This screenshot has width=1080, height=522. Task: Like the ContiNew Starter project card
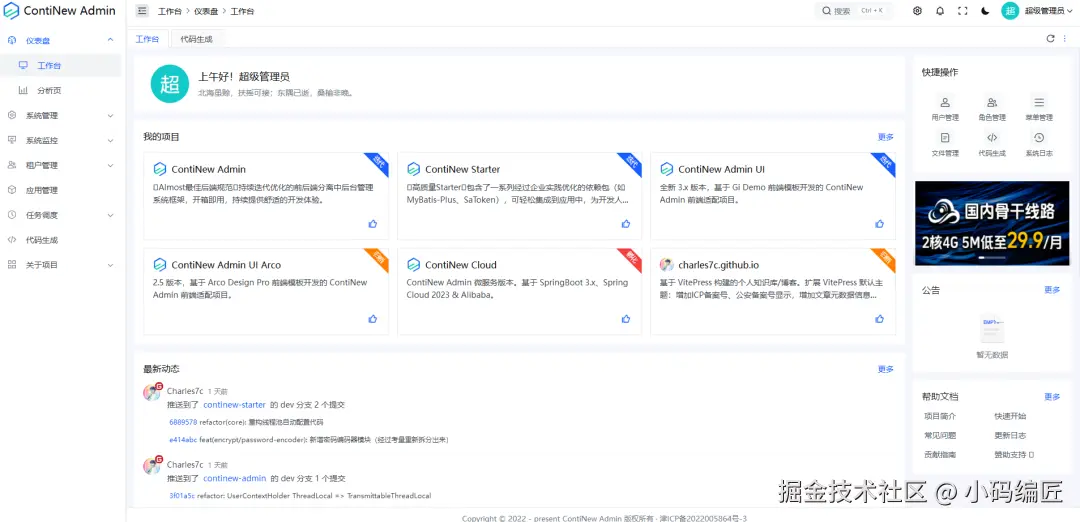[x=626, y=224]
